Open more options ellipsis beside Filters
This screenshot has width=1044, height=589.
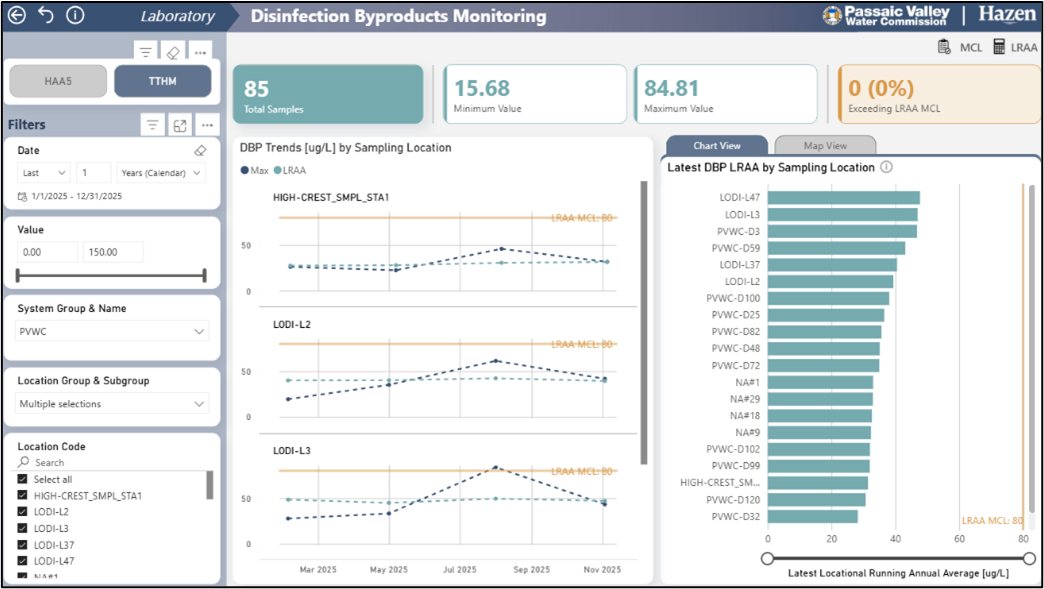click(x=207, y=125)
